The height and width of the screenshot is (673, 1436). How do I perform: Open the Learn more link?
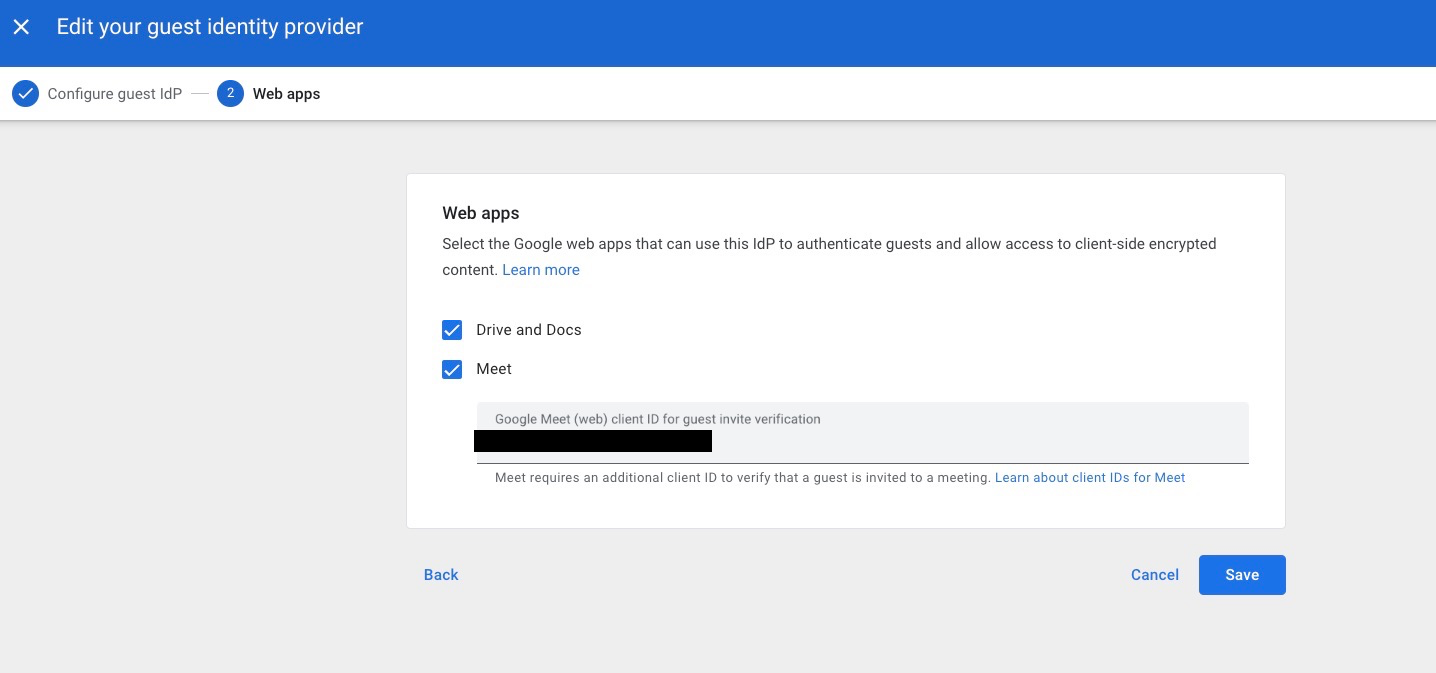(x=541, y=270)
